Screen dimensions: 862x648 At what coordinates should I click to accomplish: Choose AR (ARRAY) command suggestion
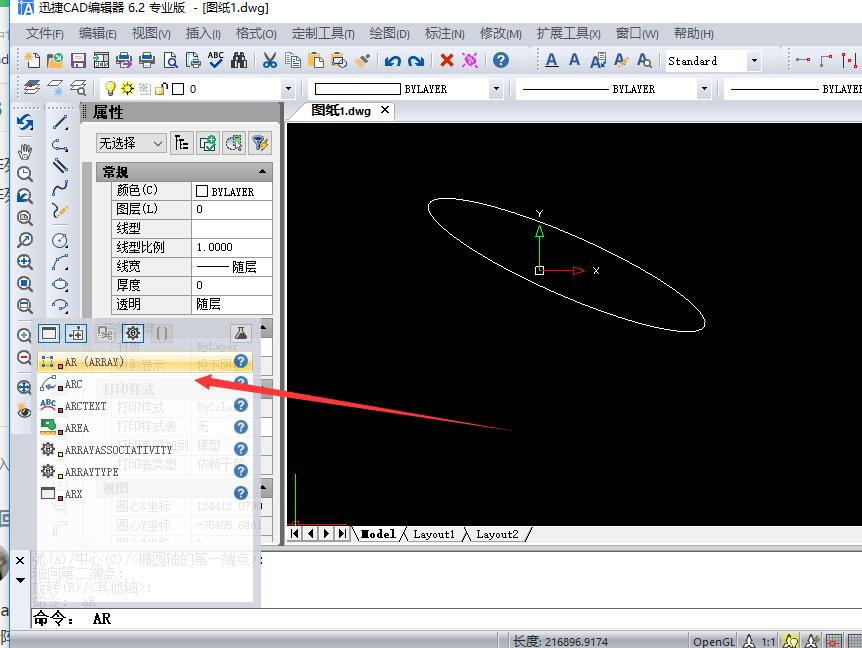click(145, 362)
